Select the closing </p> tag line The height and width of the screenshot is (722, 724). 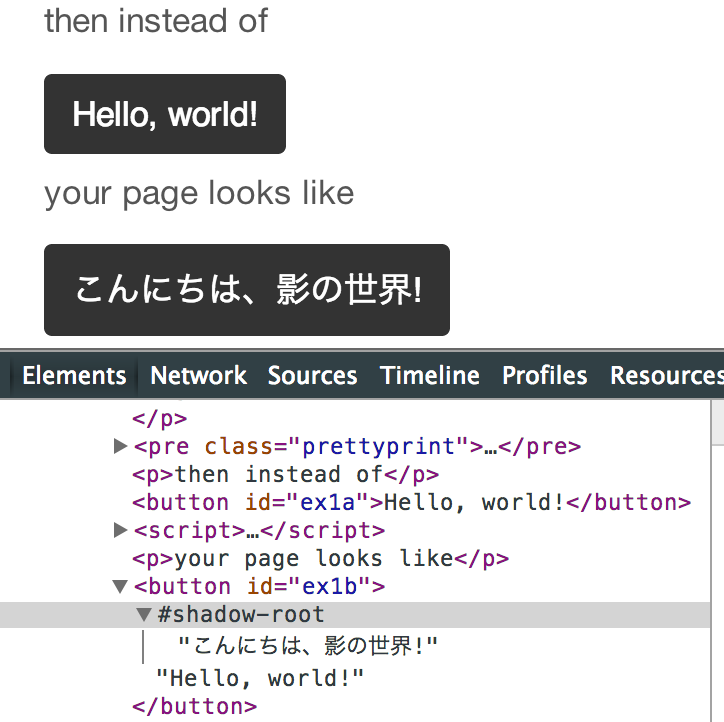click(159, 419)
